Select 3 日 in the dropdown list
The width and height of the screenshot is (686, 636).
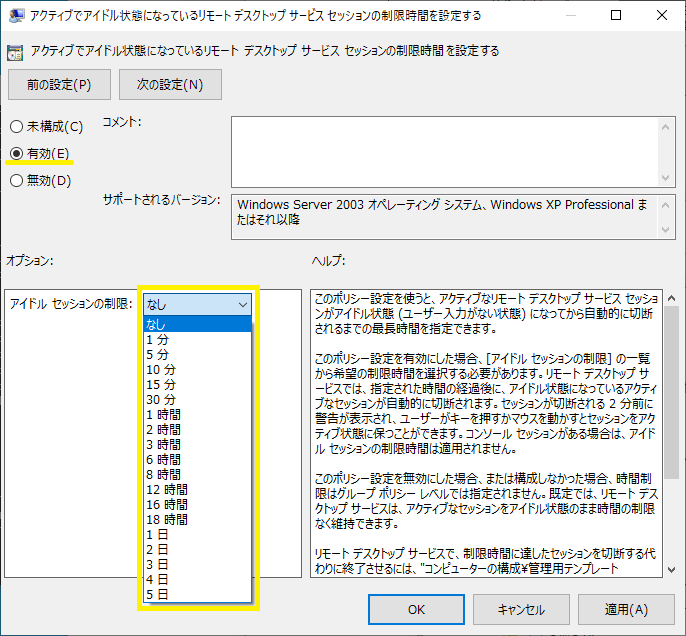pyautogui.click(x=197, y=564)
